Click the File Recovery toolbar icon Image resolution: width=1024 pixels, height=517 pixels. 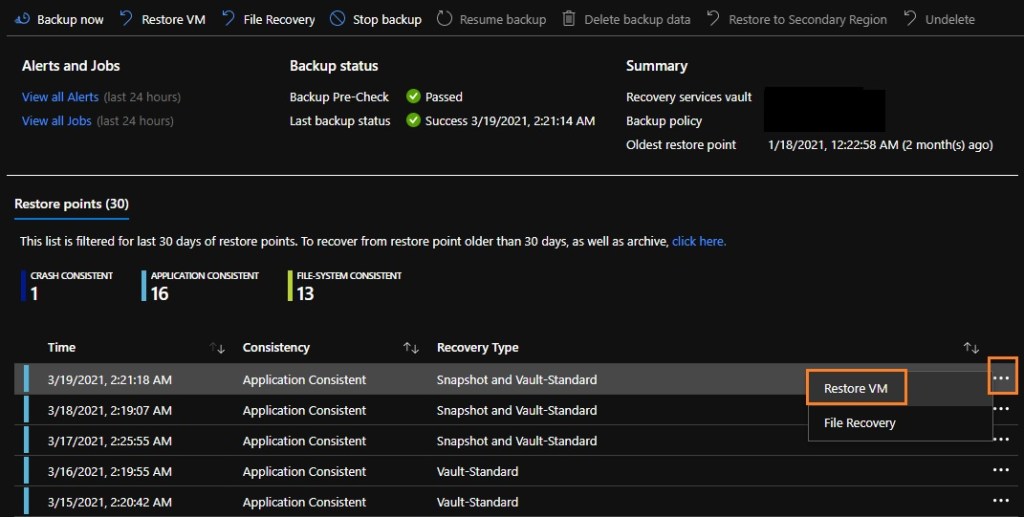pos(229,18)
